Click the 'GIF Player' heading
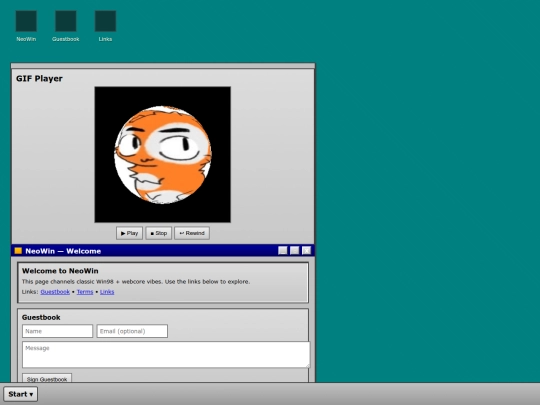 39,79
